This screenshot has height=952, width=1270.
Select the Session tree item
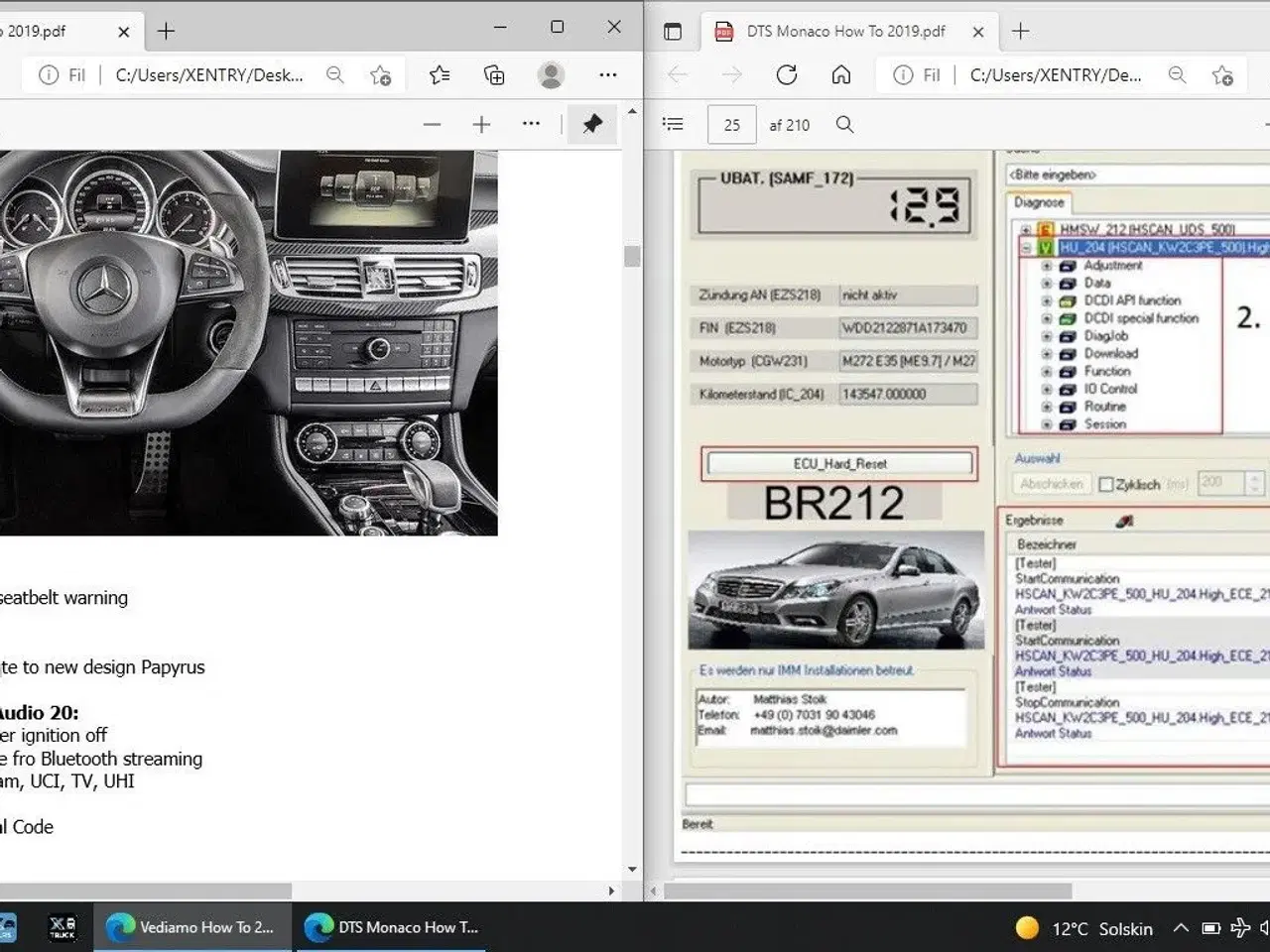pyautogui.click(x=1104, y=424)
